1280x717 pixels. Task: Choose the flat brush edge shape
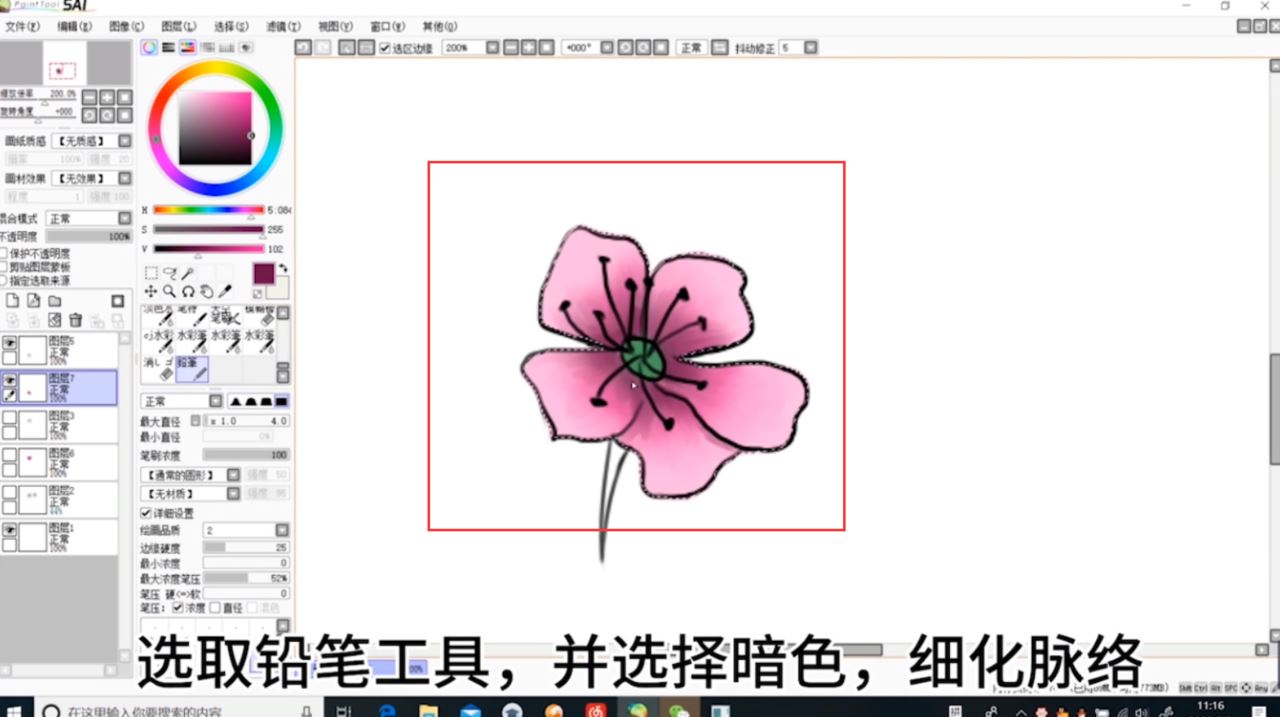[282, 401]
